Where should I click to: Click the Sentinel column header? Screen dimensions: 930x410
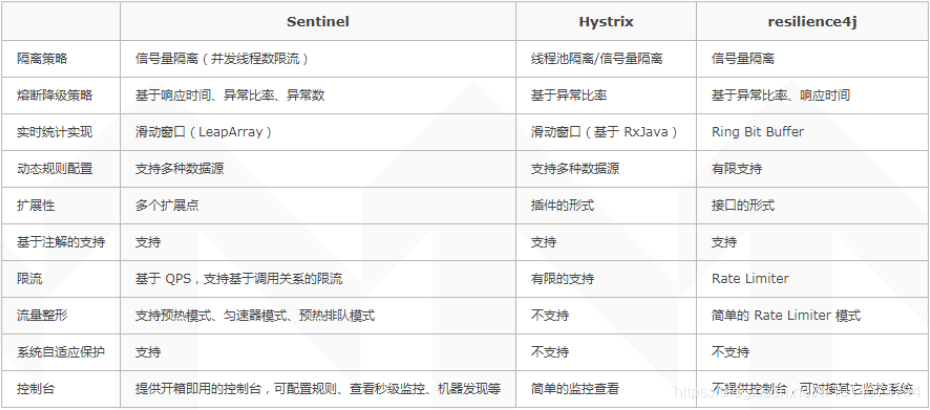tap(317, 20)
